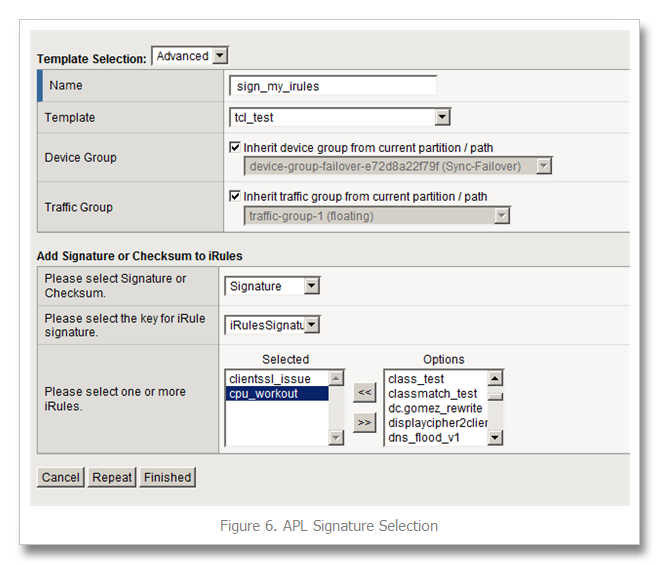This screenshot has height=565, width=660.
Task: Open the iRule signature key dropdown
Action: click(272, 324)
